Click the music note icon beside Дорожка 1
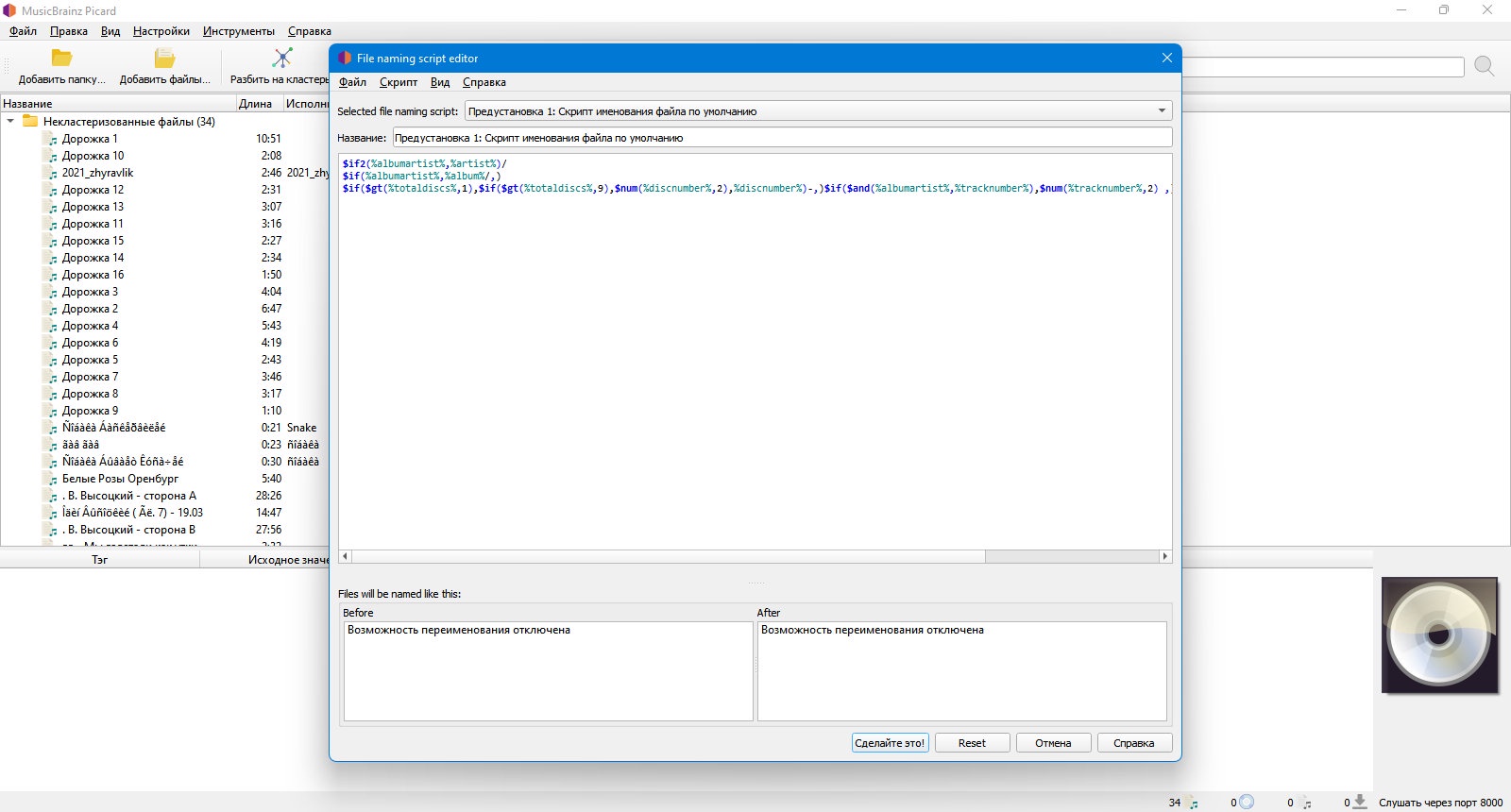This screenshot has width=1511, height=812. [53, 139]
